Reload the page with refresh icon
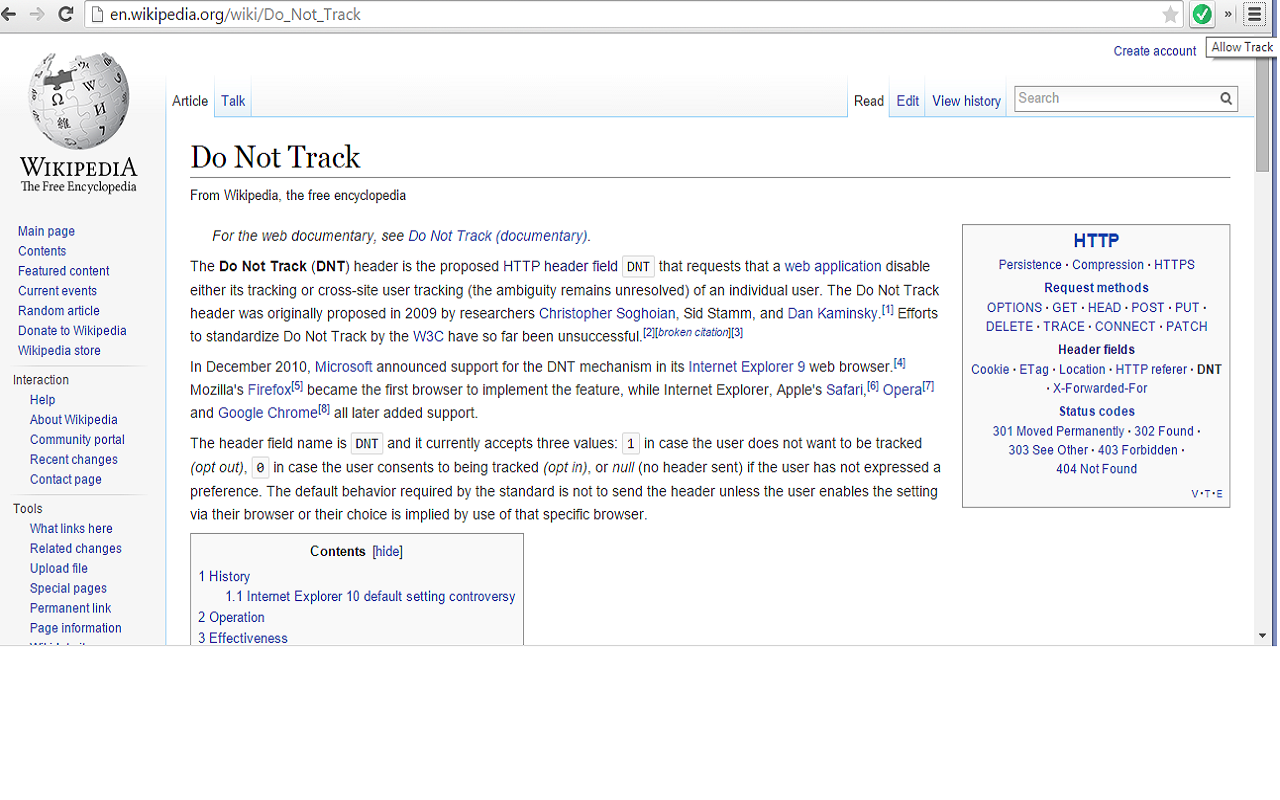1280x800 pixels. [66, 14]
